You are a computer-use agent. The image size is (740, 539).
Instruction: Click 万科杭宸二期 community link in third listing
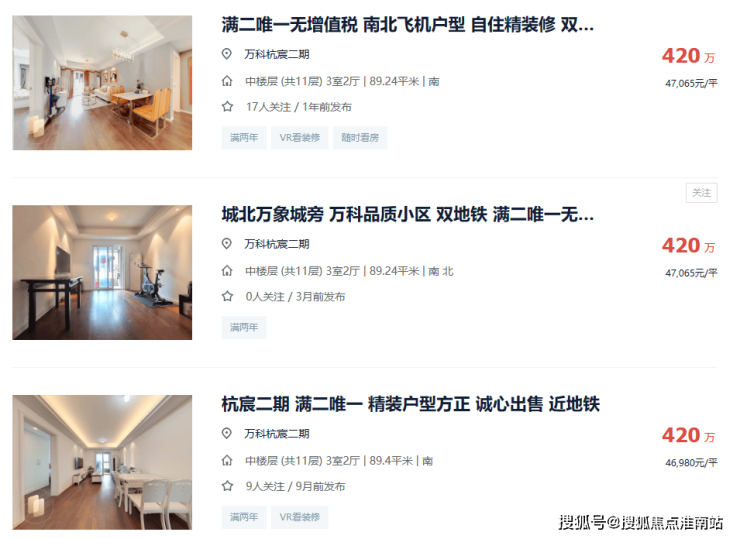pos(277,434)
